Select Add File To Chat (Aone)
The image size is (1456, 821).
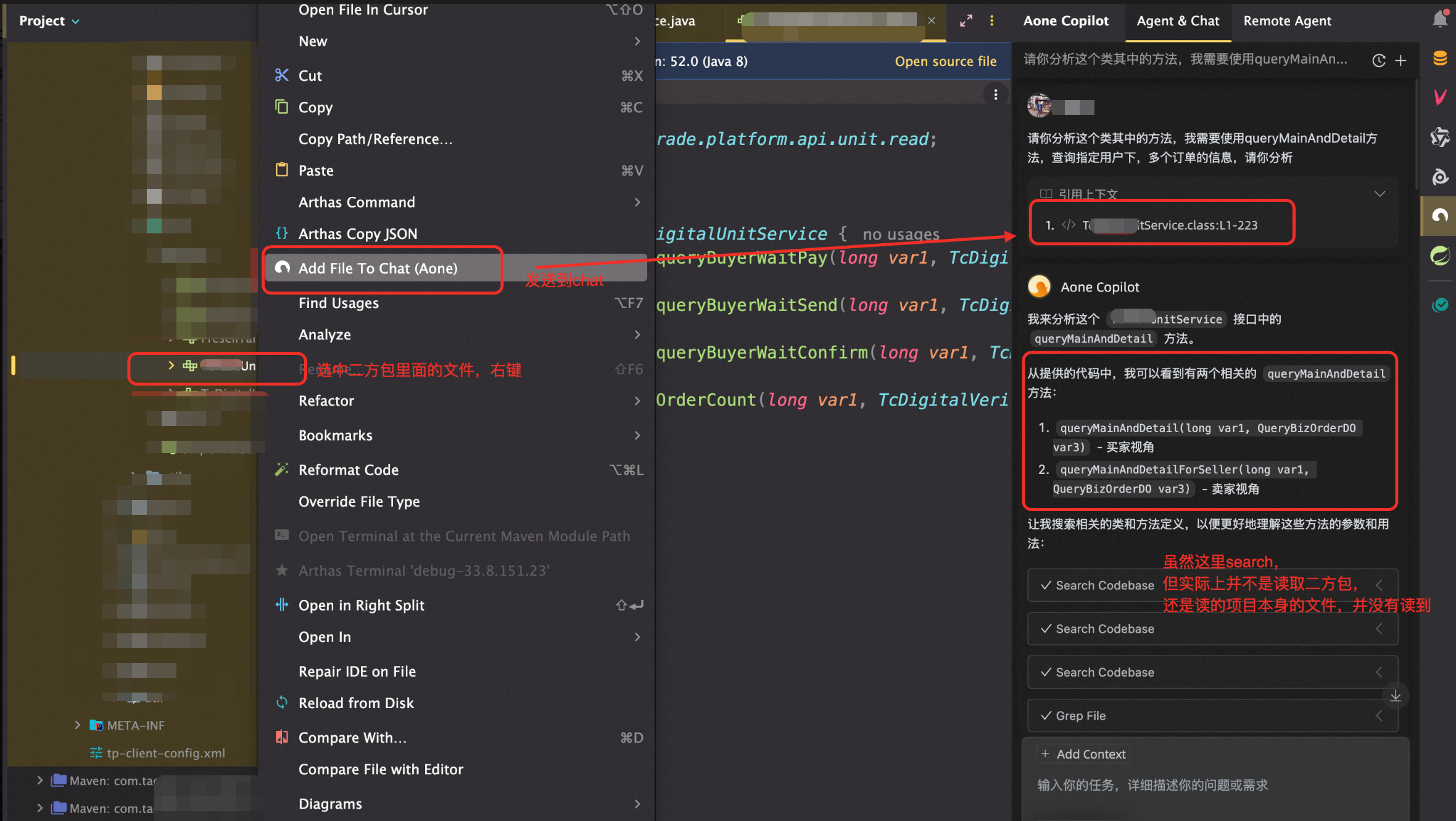[378, 269]
